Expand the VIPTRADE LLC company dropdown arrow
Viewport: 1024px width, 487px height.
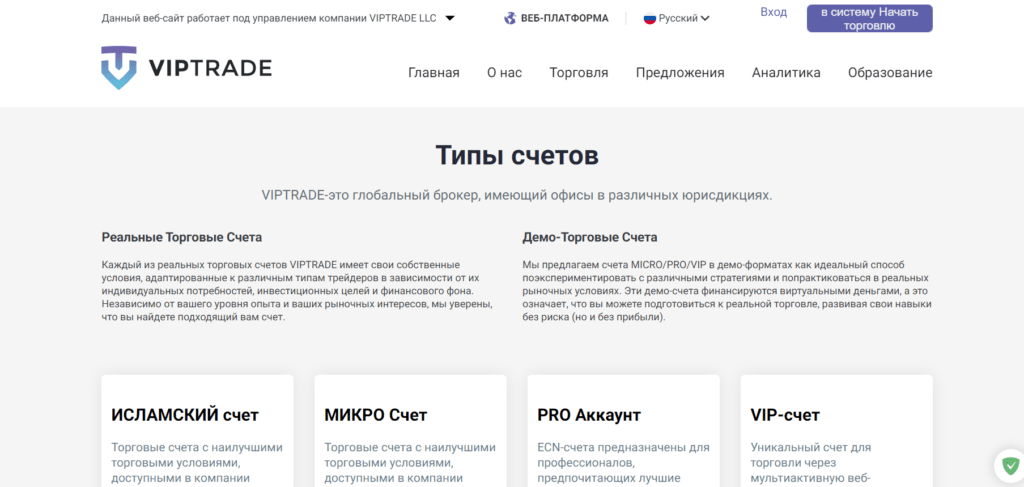(x=450, y=18)
